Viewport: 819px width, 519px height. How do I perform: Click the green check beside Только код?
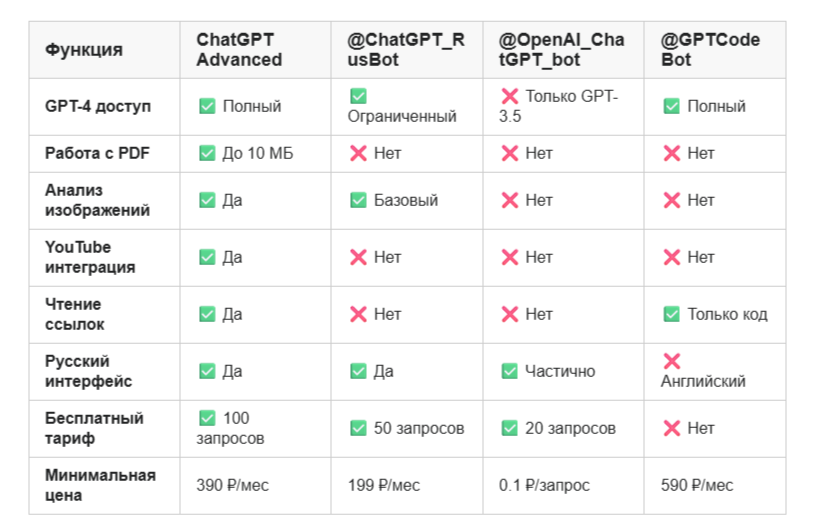click(672, 314)
